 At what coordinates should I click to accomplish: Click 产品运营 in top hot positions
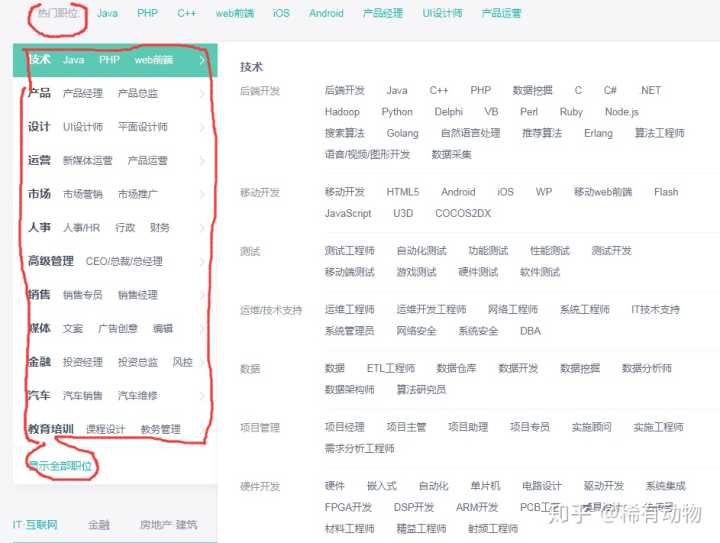click(x=501, y=14)
